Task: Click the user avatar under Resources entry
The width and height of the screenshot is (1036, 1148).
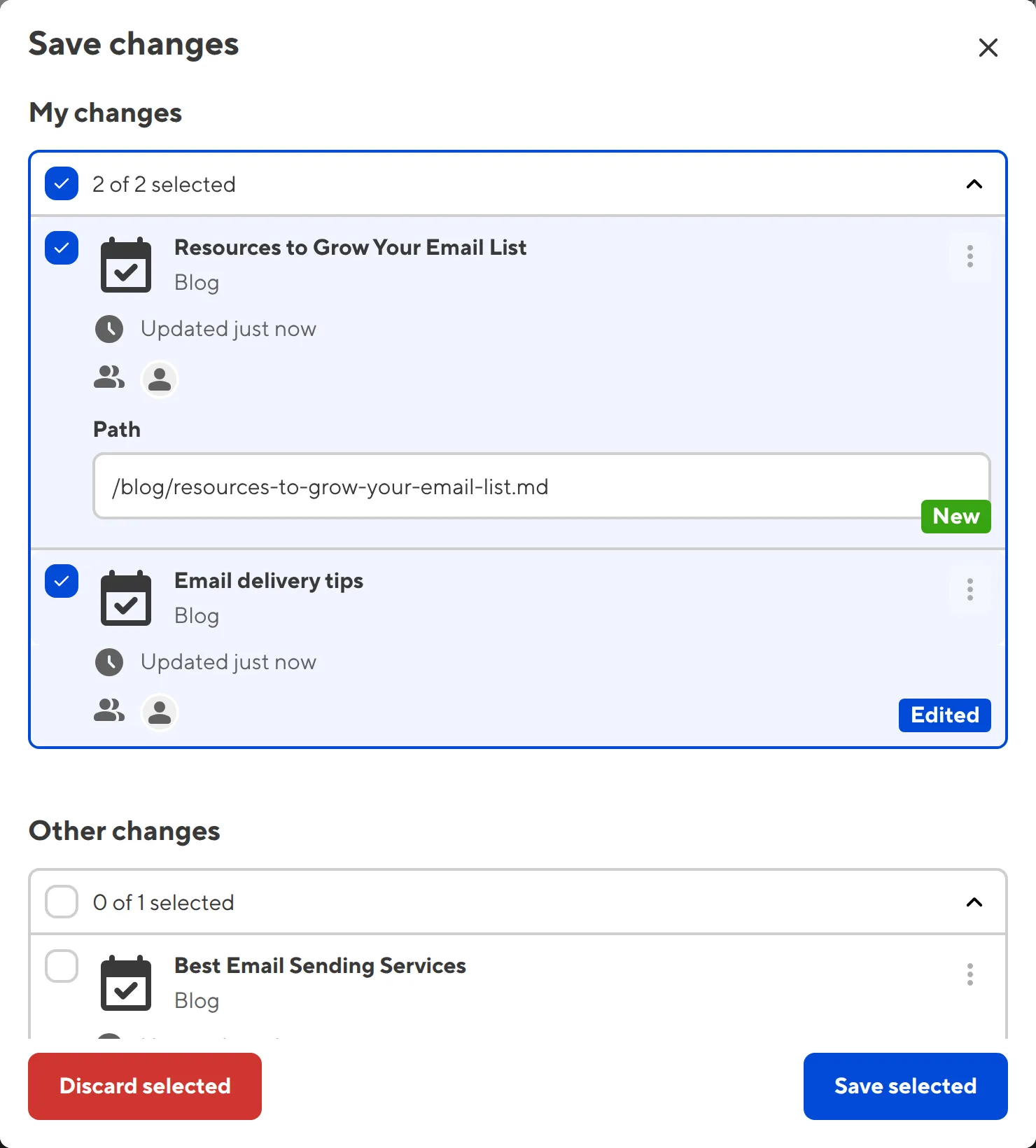Action: click(160, 379)
